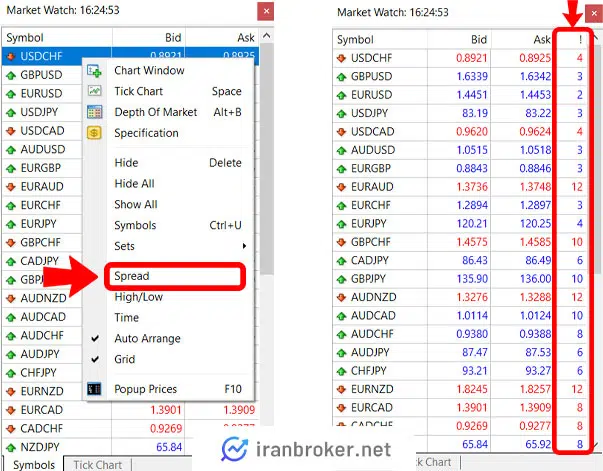Select the Hide All menu entry
This screenshot has width=603, height=471.
pyautogui.click(x=134, y=184)
